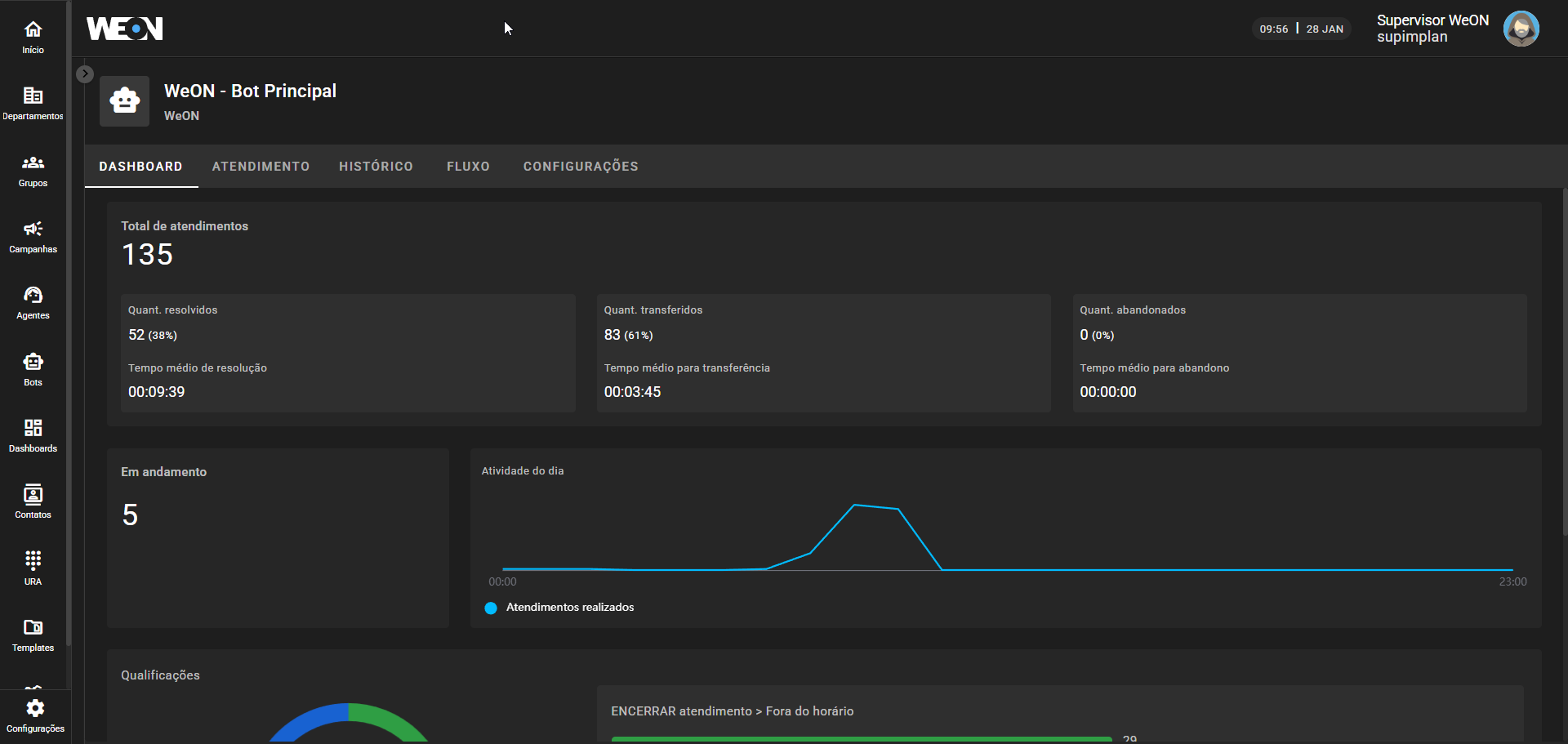The width and height of the screenshot is (1568, 744).
Task: Click the Supervisor WeON user avatar
Action: tap(1521, 29)
